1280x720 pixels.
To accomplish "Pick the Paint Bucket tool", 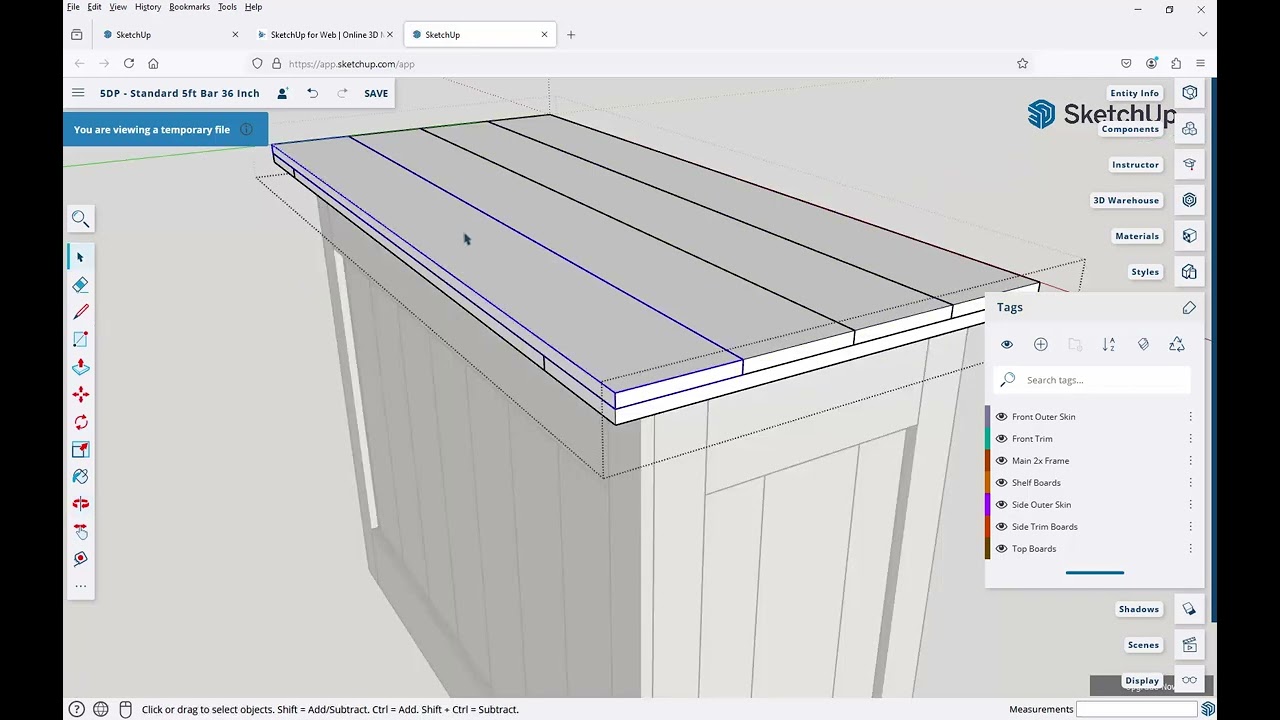I will 81,477.
